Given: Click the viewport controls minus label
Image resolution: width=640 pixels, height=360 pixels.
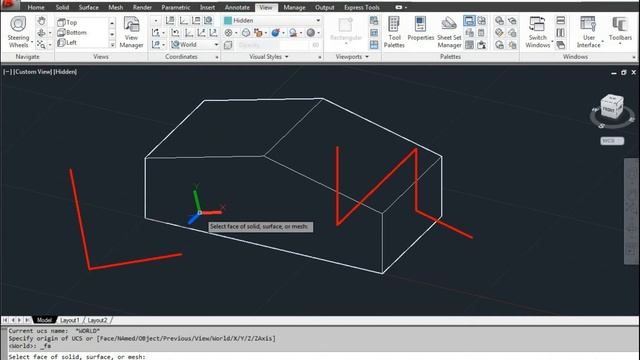Looking at the screenshot, I should 8,72.
